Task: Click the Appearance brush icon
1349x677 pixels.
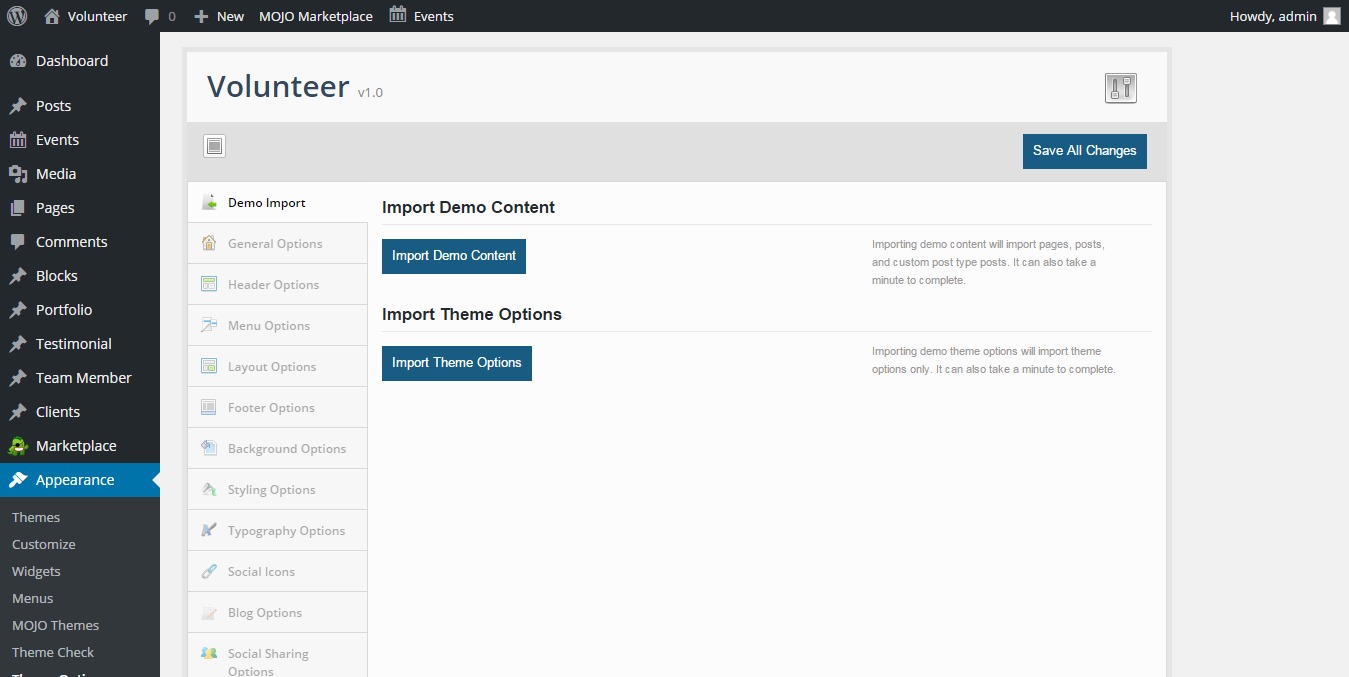Action: click(x=18, y=480)
